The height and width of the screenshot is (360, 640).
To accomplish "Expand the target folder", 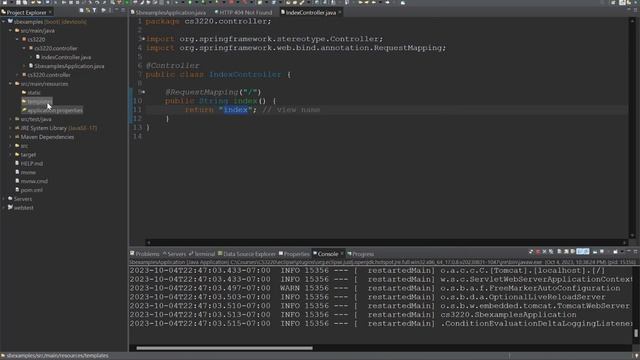I will point(11,155).
